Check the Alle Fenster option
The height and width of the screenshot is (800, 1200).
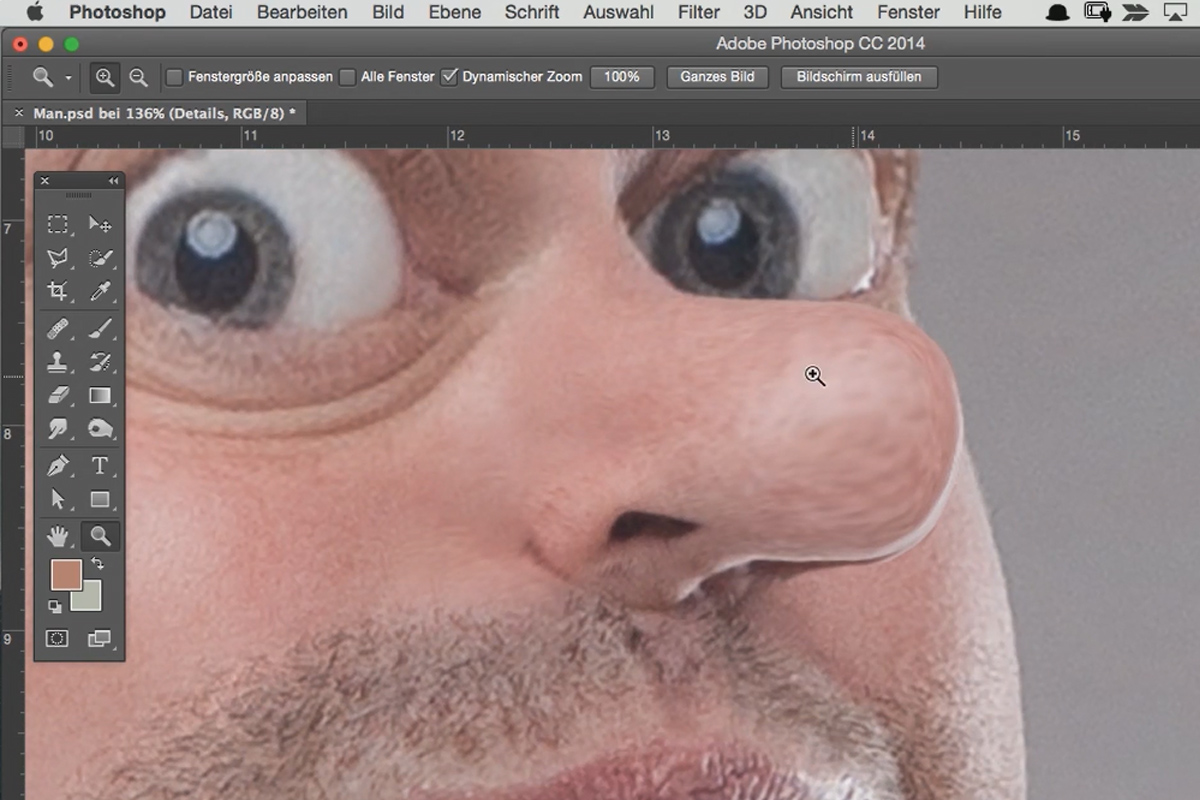346,76
